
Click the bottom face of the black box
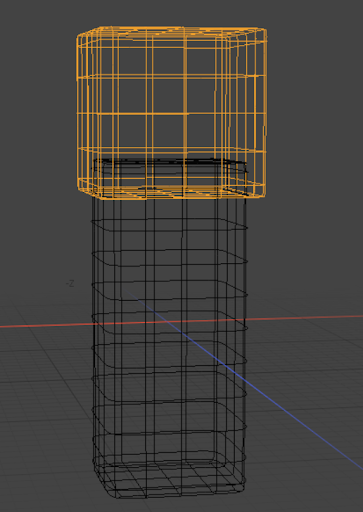coord(170,480)
